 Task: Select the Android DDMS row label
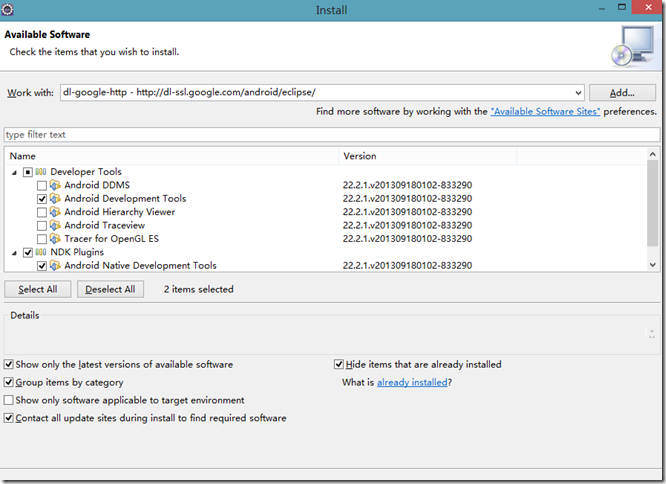click(x=97, y=185)
